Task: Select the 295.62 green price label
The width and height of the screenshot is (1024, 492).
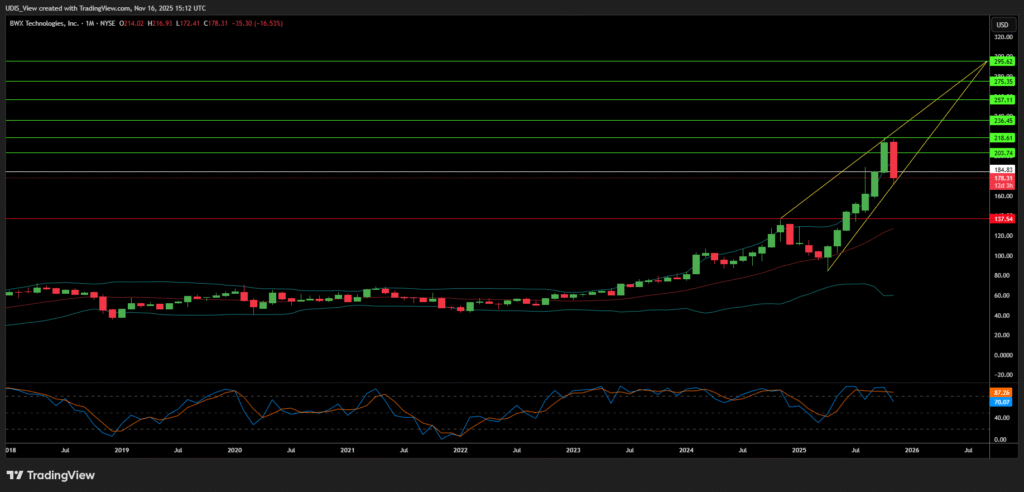Action: tap(1003, 62)
